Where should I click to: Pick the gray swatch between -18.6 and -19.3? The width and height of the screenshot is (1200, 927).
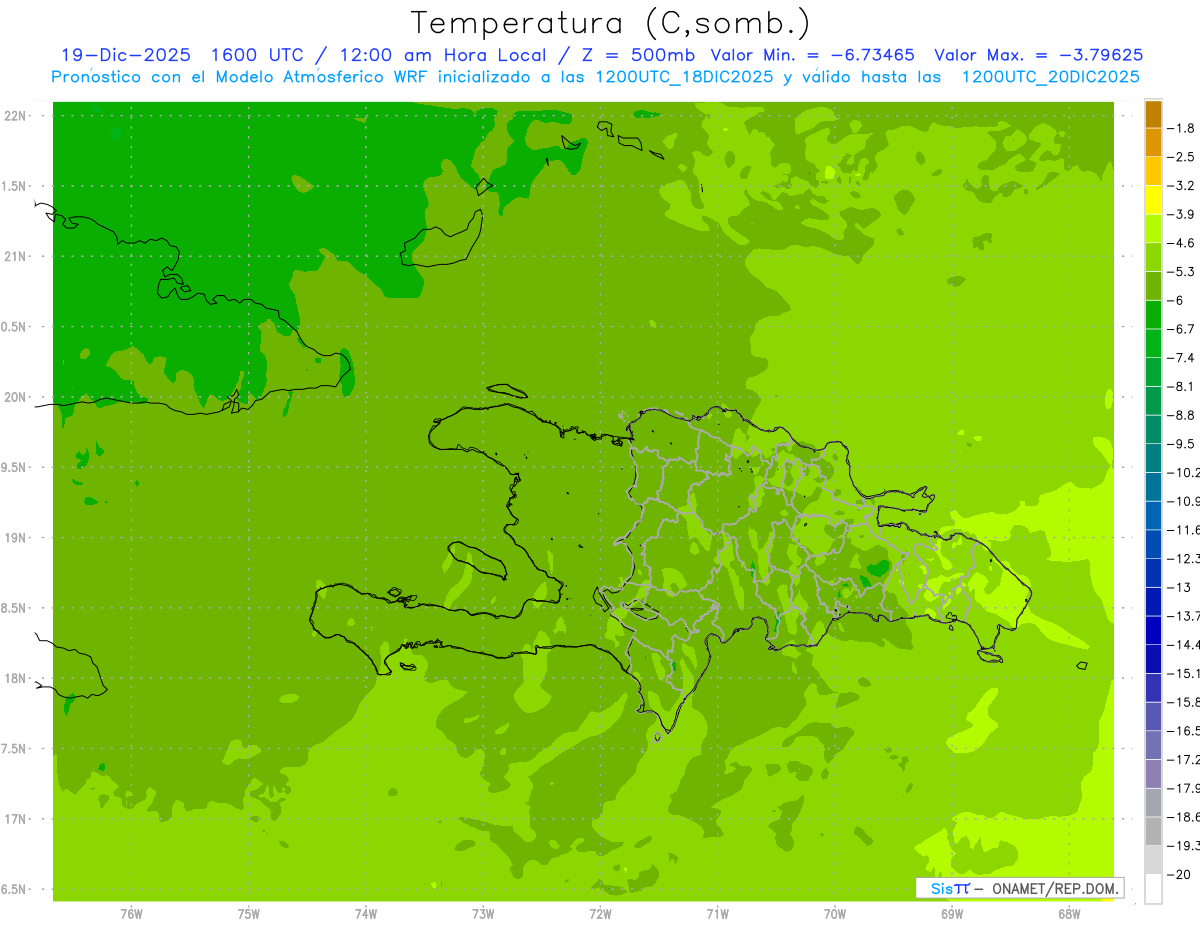tap(1153, 831)
